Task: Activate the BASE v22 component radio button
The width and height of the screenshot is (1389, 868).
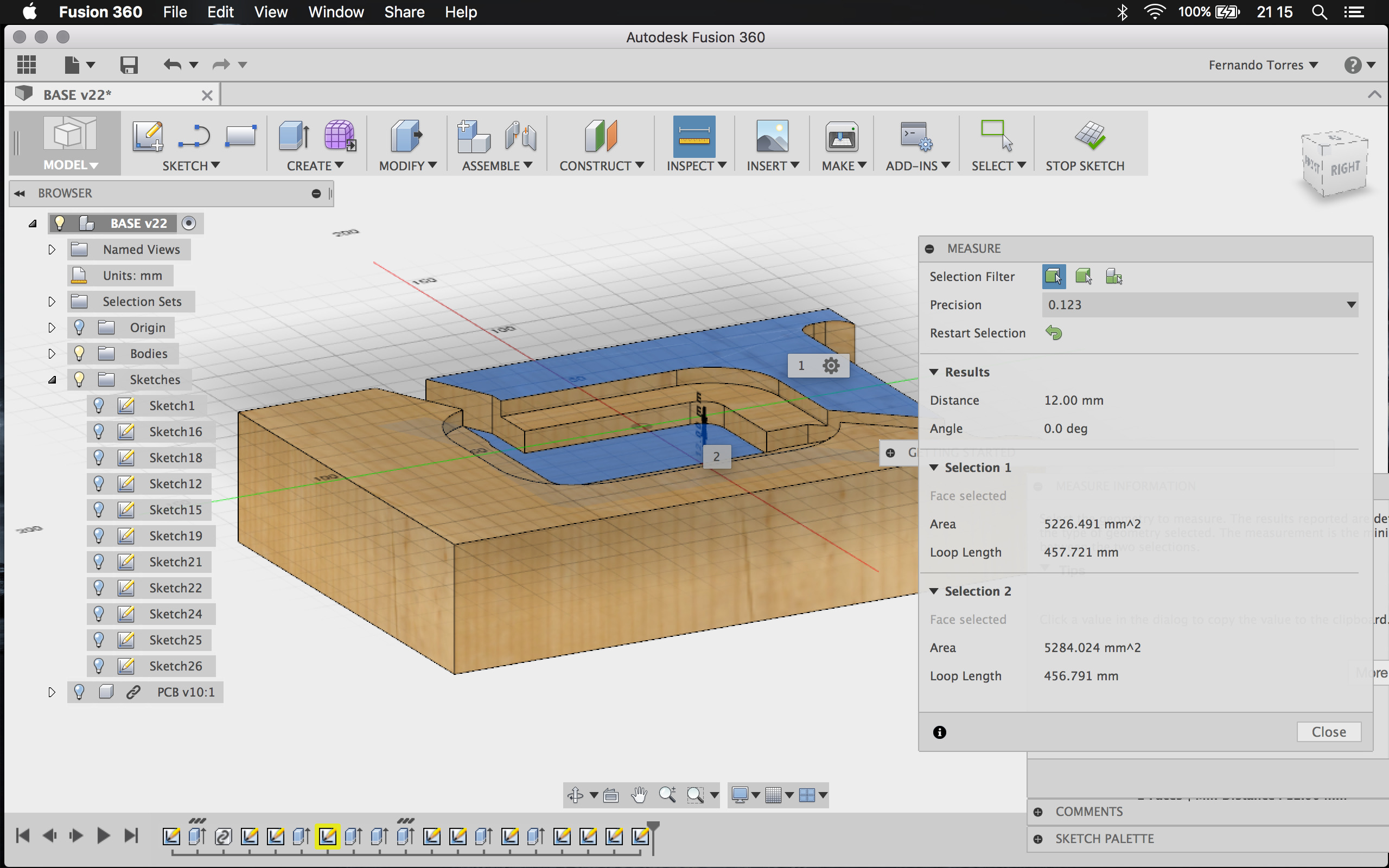Action: pyautogui.click(x=189, y=224)
